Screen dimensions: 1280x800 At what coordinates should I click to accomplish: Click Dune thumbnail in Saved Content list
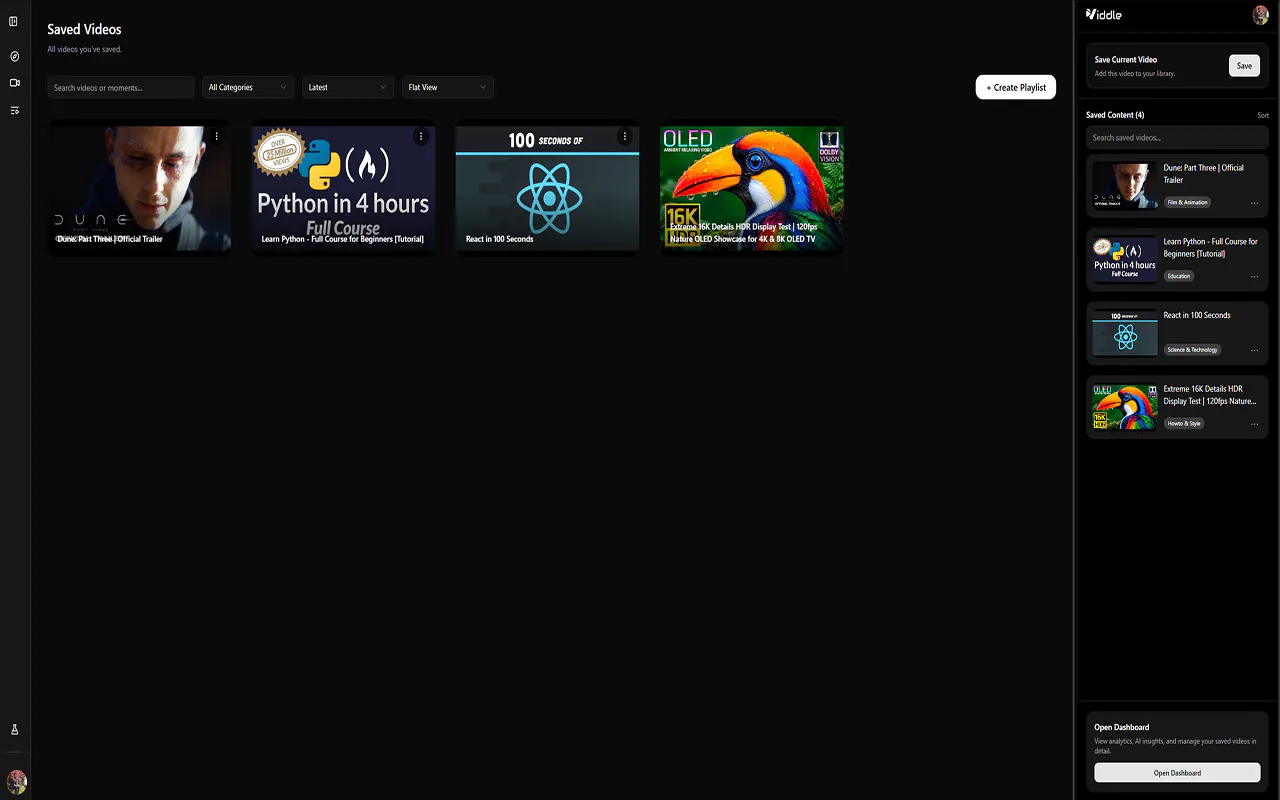tap(1125, 185)
